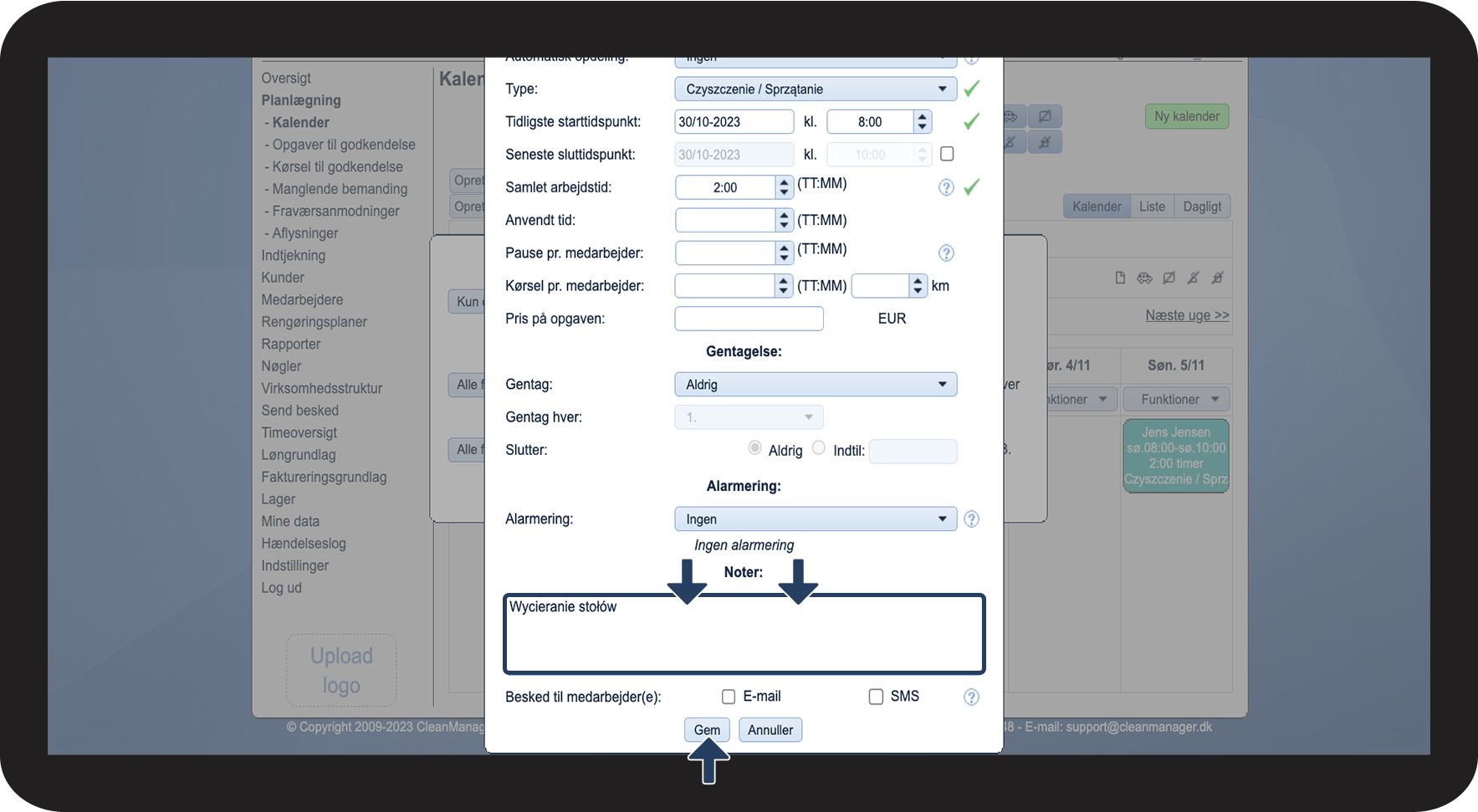Screen dimensions: 1478x812
Task: Click the Annuller button
Action: click(x=770, y=730)
